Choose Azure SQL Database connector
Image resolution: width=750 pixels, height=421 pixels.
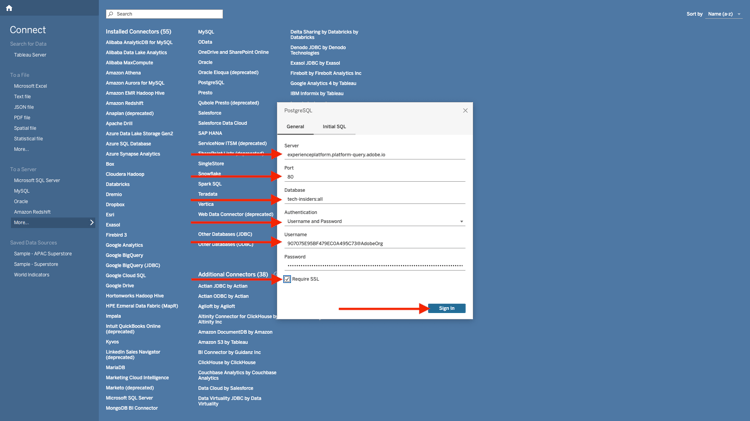pos(128,144)
